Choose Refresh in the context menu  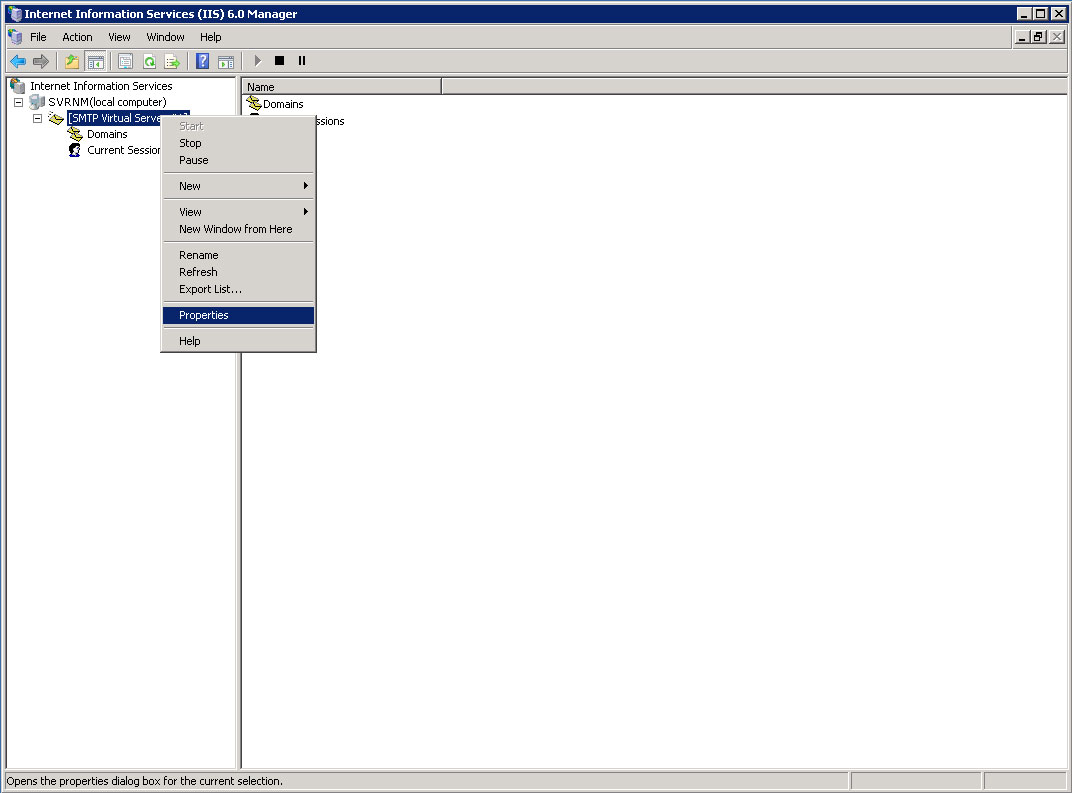(238, 272)
